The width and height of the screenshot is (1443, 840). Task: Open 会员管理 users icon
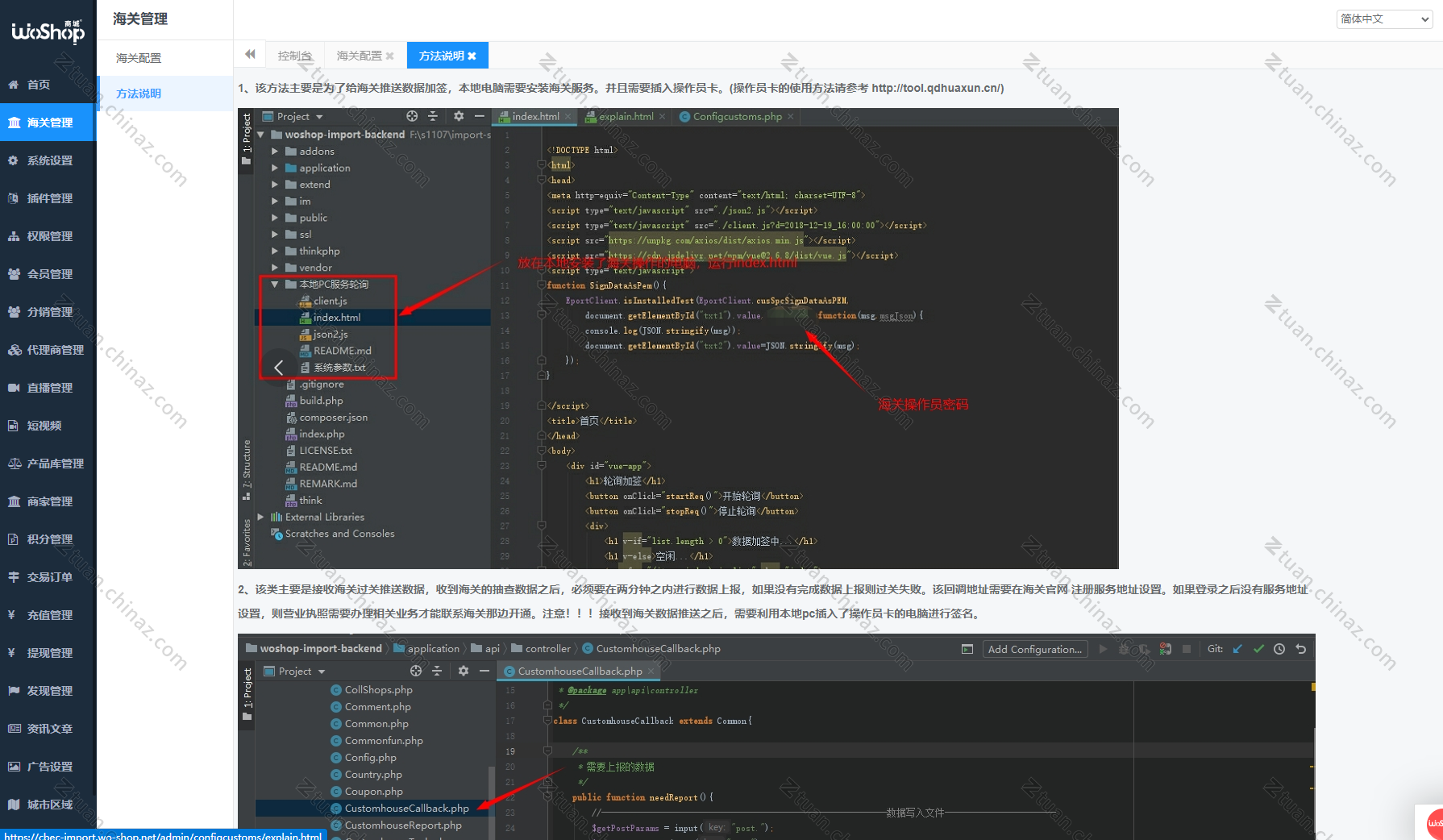point(14,274)
